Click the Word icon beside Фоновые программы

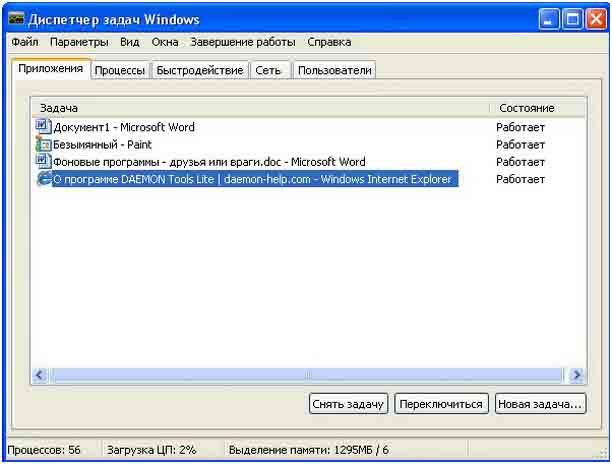[43, 161]
